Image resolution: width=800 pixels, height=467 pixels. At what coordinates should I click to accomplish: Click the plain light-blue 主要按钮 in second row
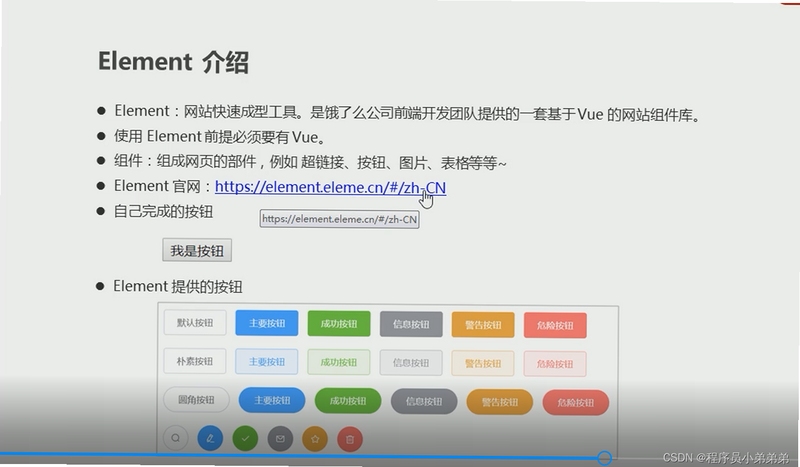point(267,362)
